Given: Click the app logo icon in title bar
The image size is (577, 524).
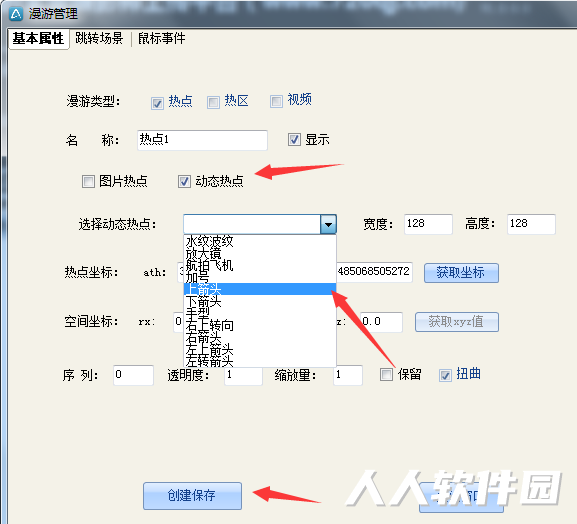Looking at the screenshot, I should [16, 14].
